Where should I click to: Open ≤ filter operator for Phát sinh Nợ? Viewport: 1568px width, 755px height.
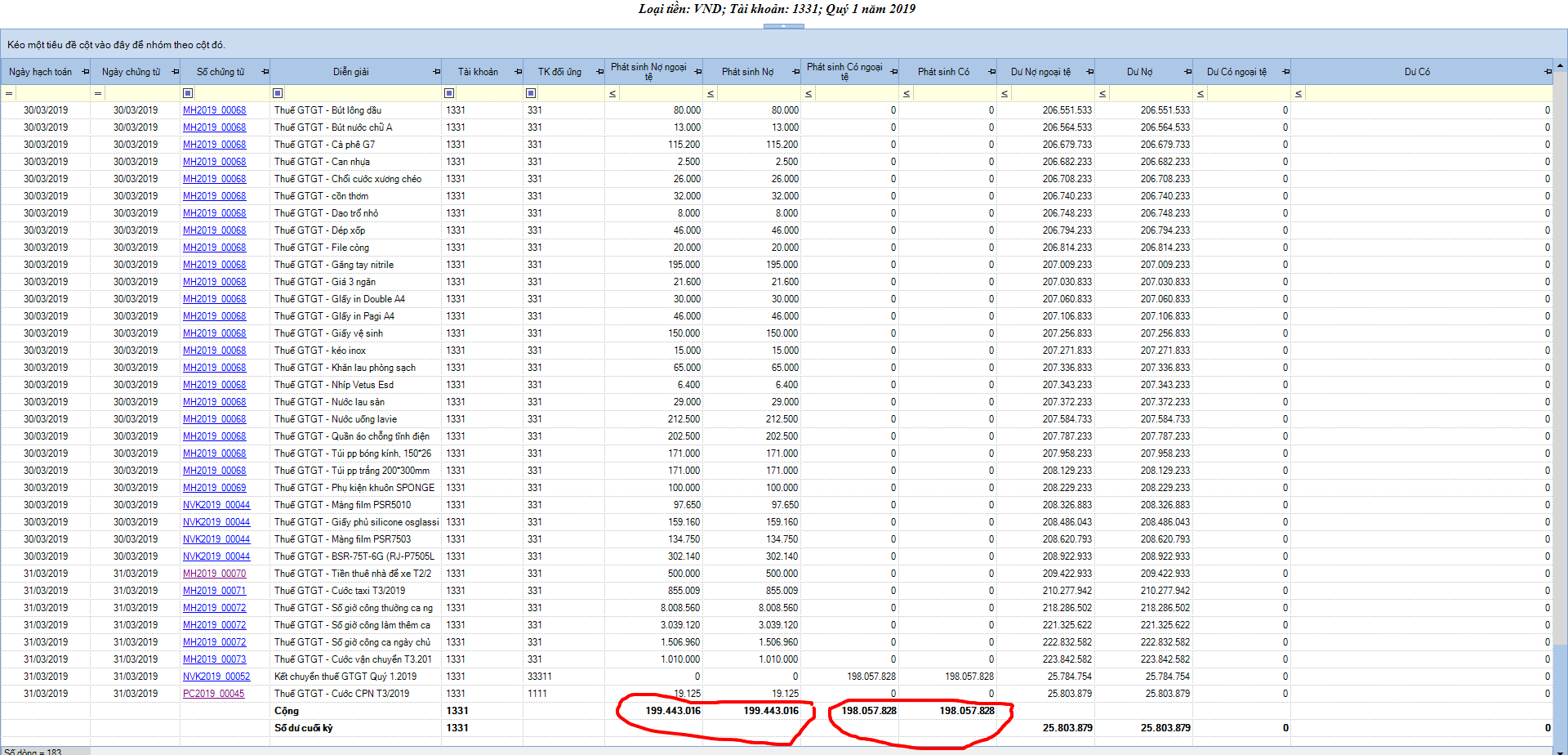710,93
